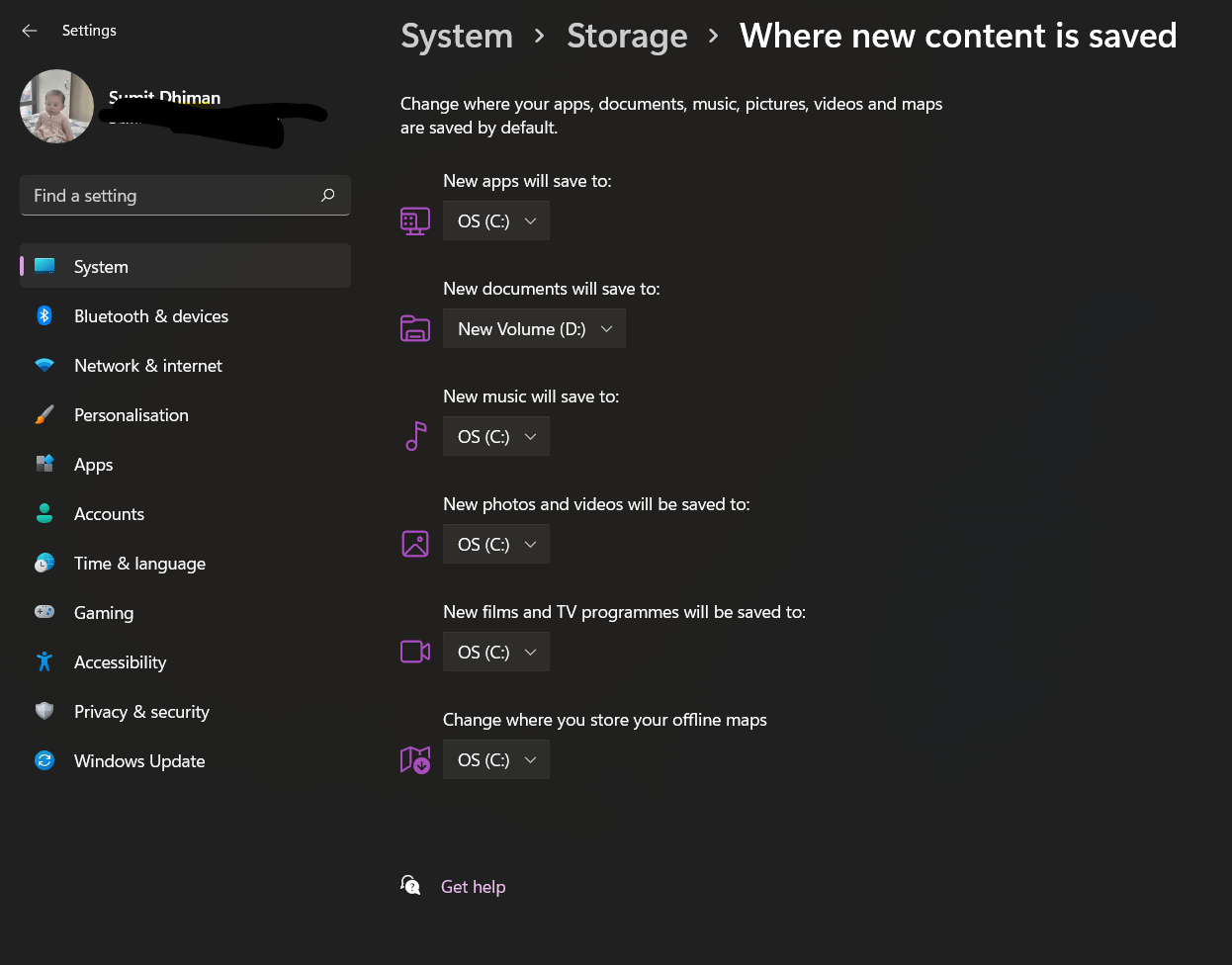Image resolution: width=1232 pixels, height=965 pixels.
Task: Open Bluetooth & devices from the sidebar icon
Action: (x=44, y=315)
